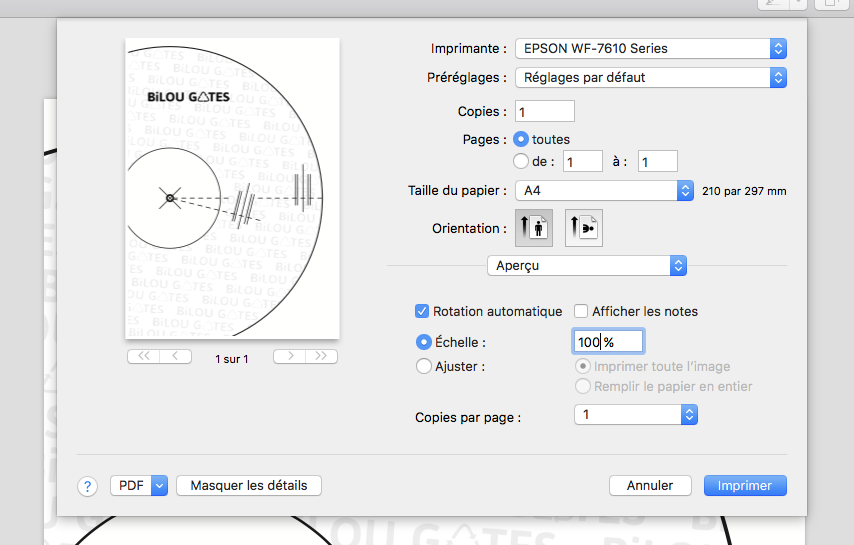The image size is (854, 545).
Task: Go to next preview page
Action: point(289,356)
